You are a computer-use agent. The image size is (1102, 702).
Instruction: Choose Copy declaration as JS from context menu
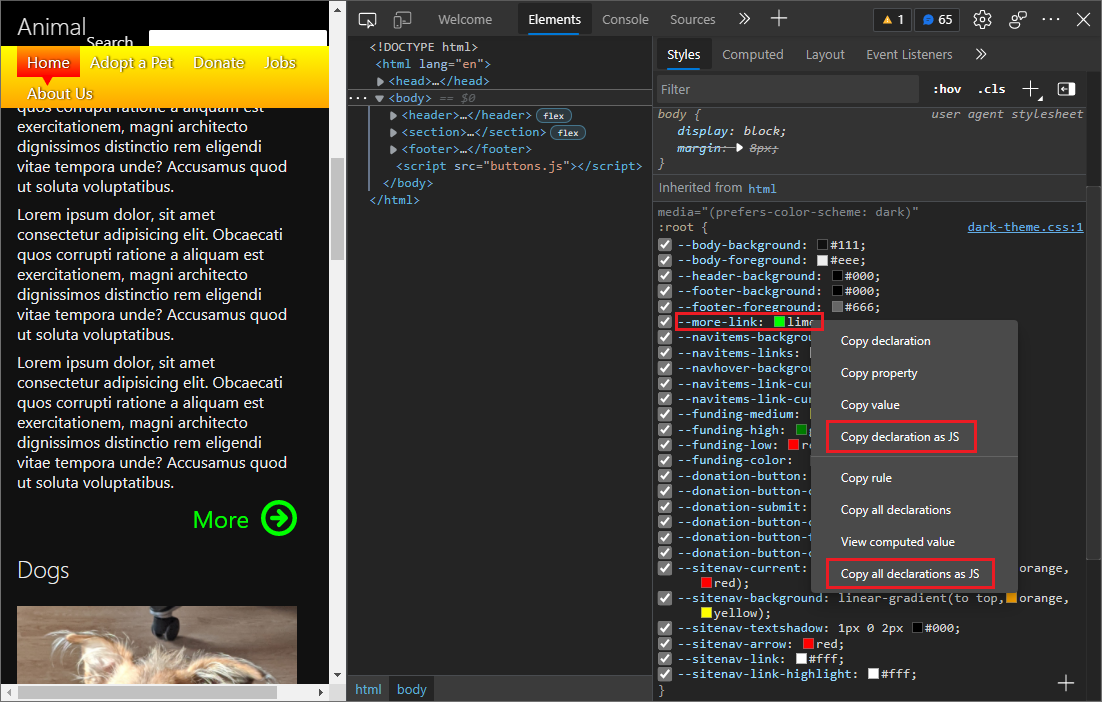pyautogui.click(x=900, y=437)
